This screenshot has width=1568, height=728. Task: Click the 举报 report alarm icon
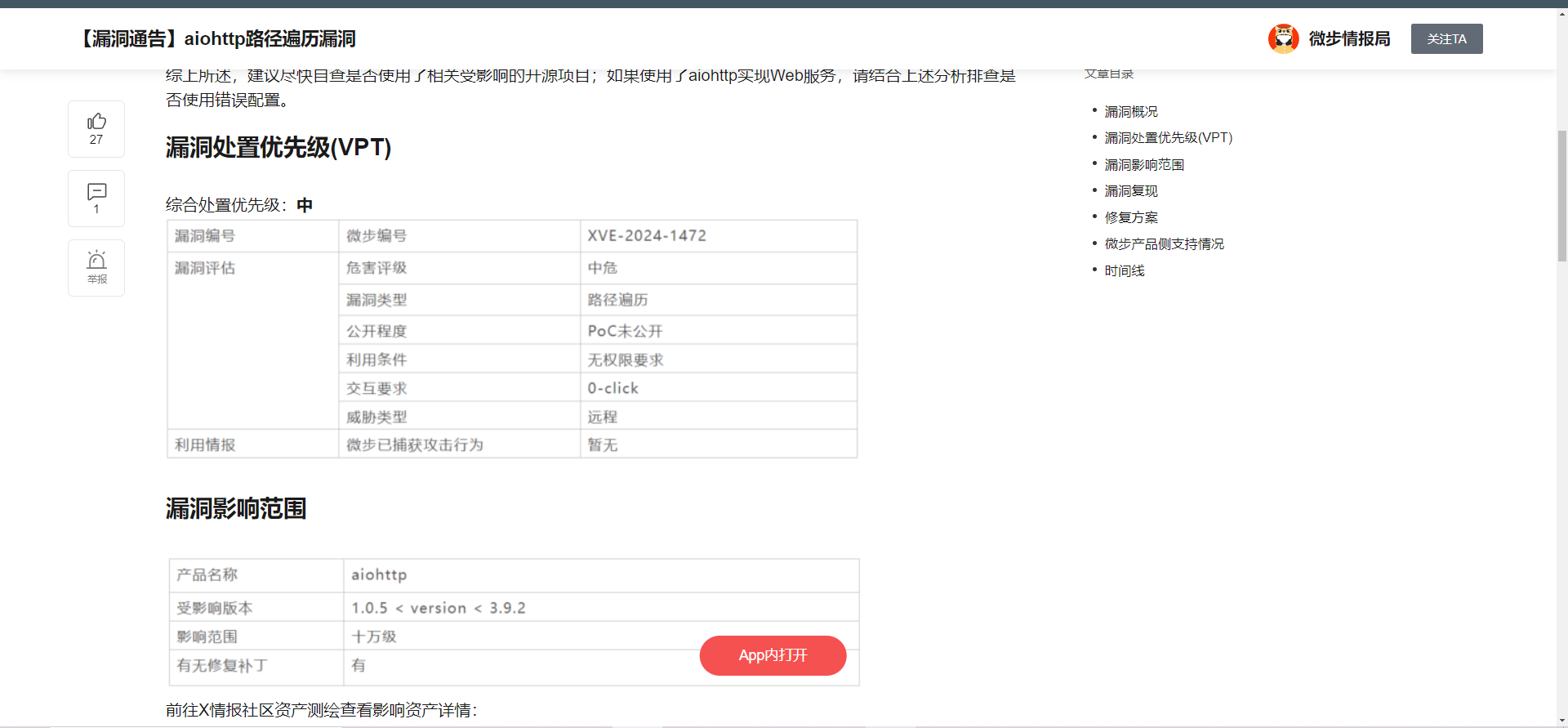click(96, 261)
